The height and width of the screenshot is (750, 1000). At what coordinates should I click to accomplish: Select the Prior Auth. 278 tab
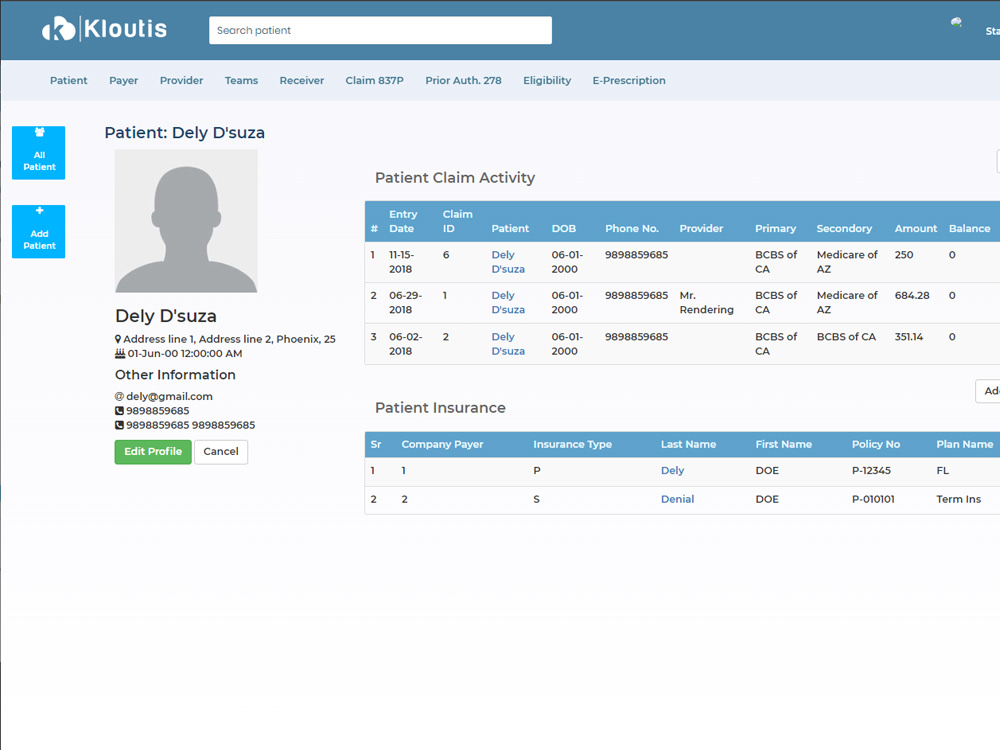tap(463, 80)
